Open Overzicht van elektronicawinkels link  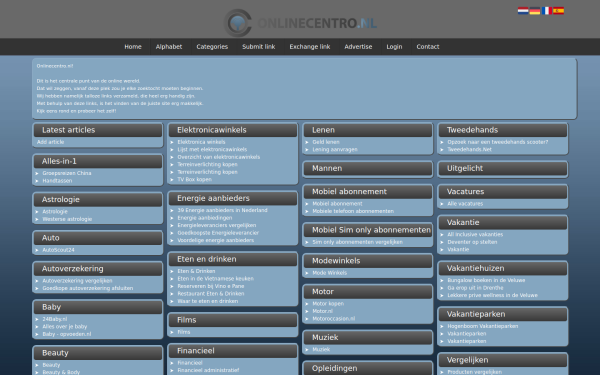pyautogui.click(x=218, y=157)
